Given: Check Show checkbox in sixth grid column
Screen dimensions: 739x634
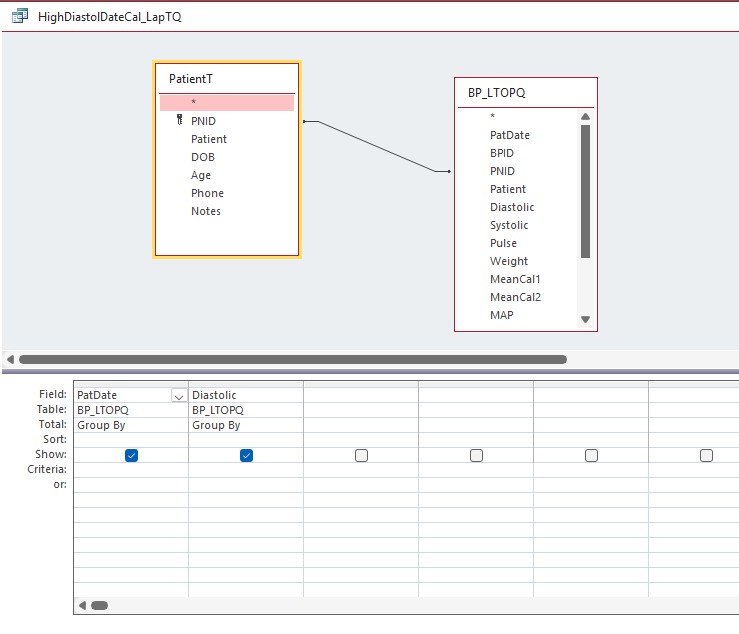Looking at the screenshot, I should click(x=706, y=455).
